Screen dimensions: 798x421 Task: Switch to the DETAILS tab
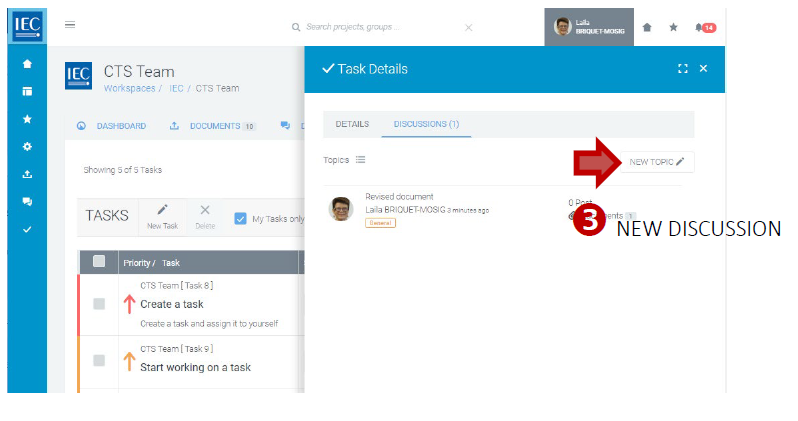(x=352, y=124)
